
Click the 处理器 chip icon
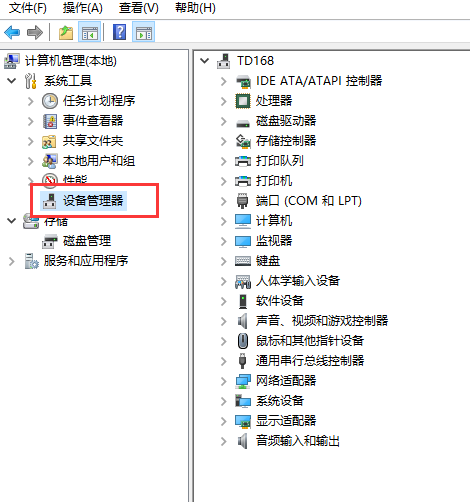pos(243,101)
